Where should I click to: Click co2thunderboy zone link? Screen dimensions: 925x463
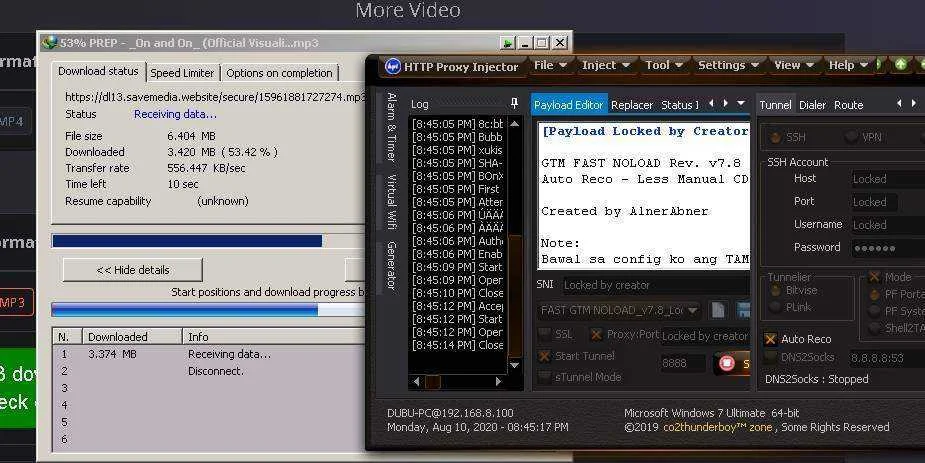[x=717, y=427]
